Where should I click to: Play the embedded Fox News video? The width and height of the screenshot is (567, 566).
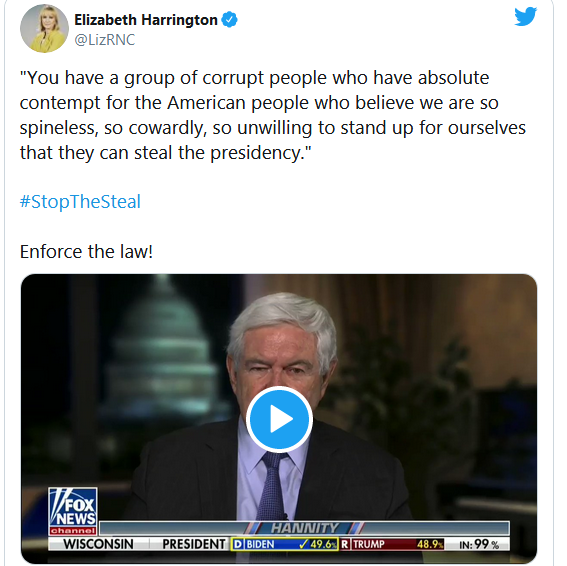tap(279, 419)
